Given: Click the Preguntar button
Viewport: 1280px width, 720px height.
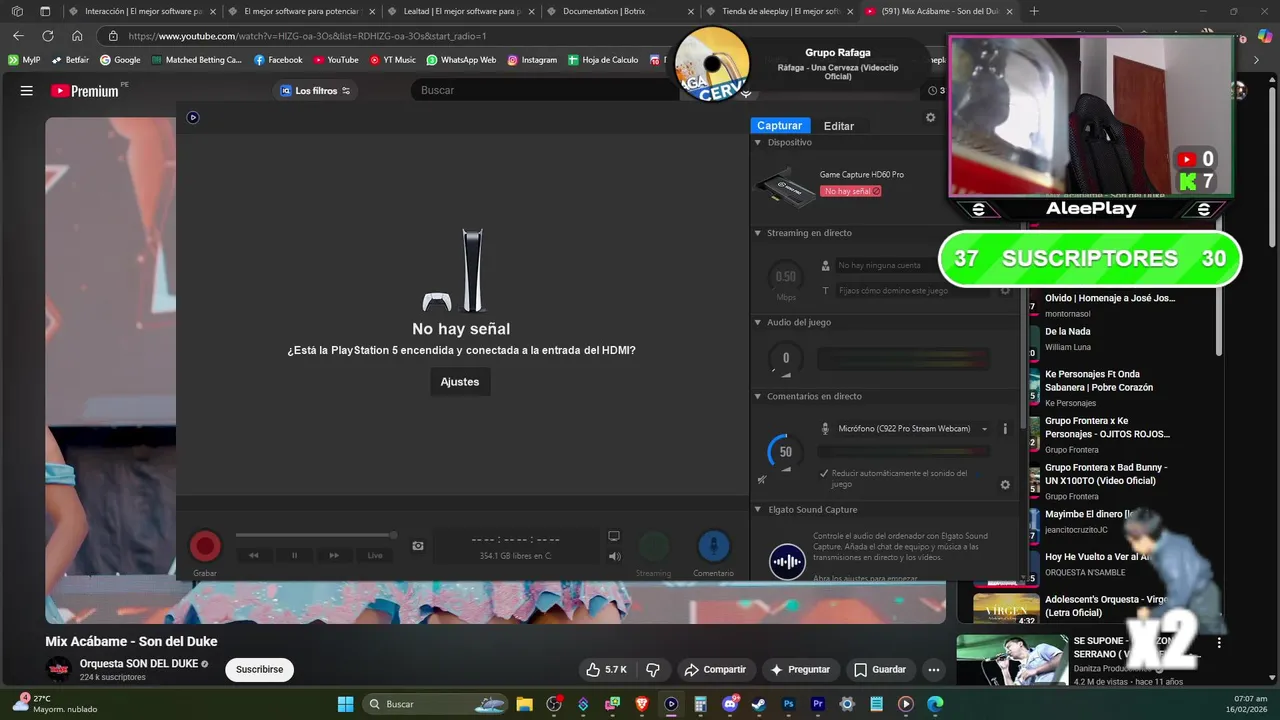Looking at the screenshot, I should click(x=800, y=669).
